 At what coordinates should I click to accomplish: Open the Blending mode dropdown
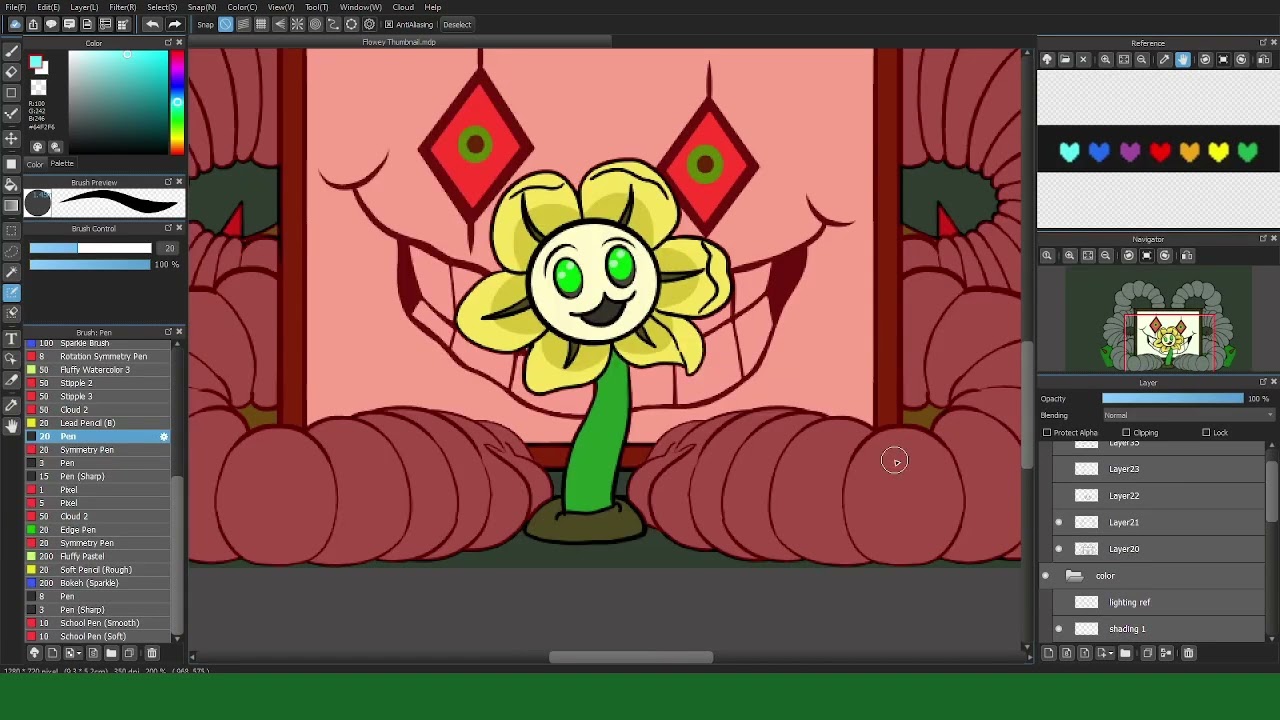click(1188, 416)
